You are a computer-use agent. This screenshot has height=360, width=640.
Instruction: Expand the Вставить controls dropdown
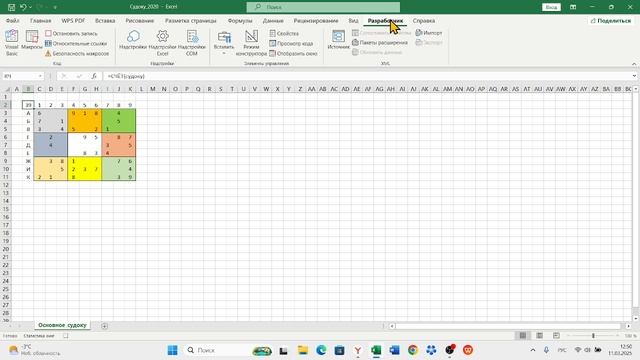pyautogui.click(x=224, y=42)
